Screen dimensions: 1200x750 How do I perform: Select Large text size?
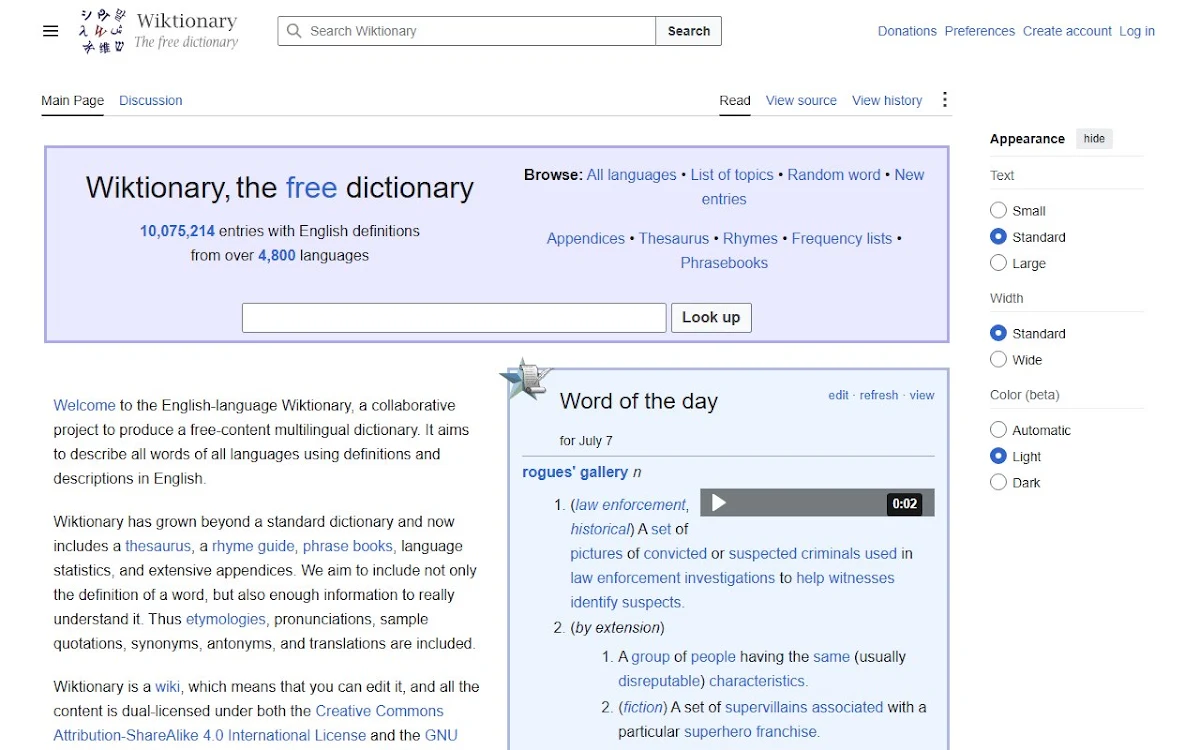[998, 263]
